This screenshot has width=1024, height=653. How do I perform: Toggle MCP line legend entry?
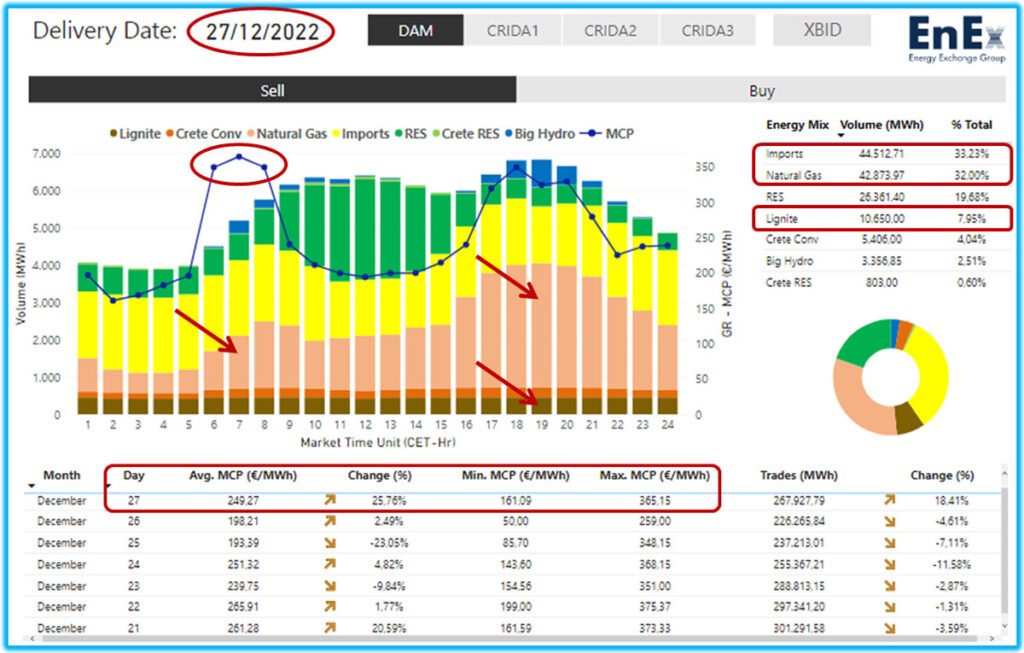[607, 134]
